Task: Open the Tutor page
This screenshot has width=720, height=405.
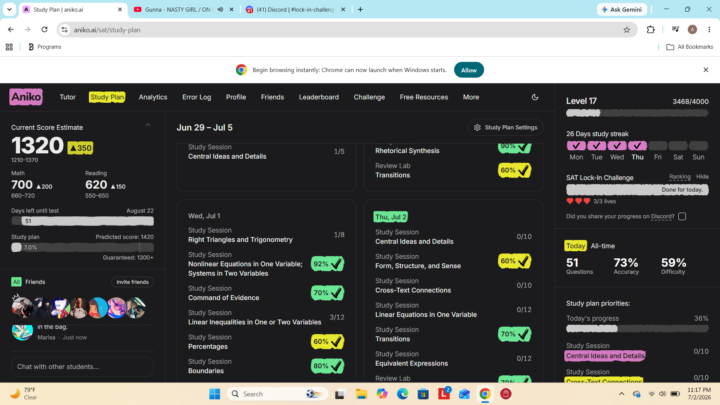Action: [68, 97]
